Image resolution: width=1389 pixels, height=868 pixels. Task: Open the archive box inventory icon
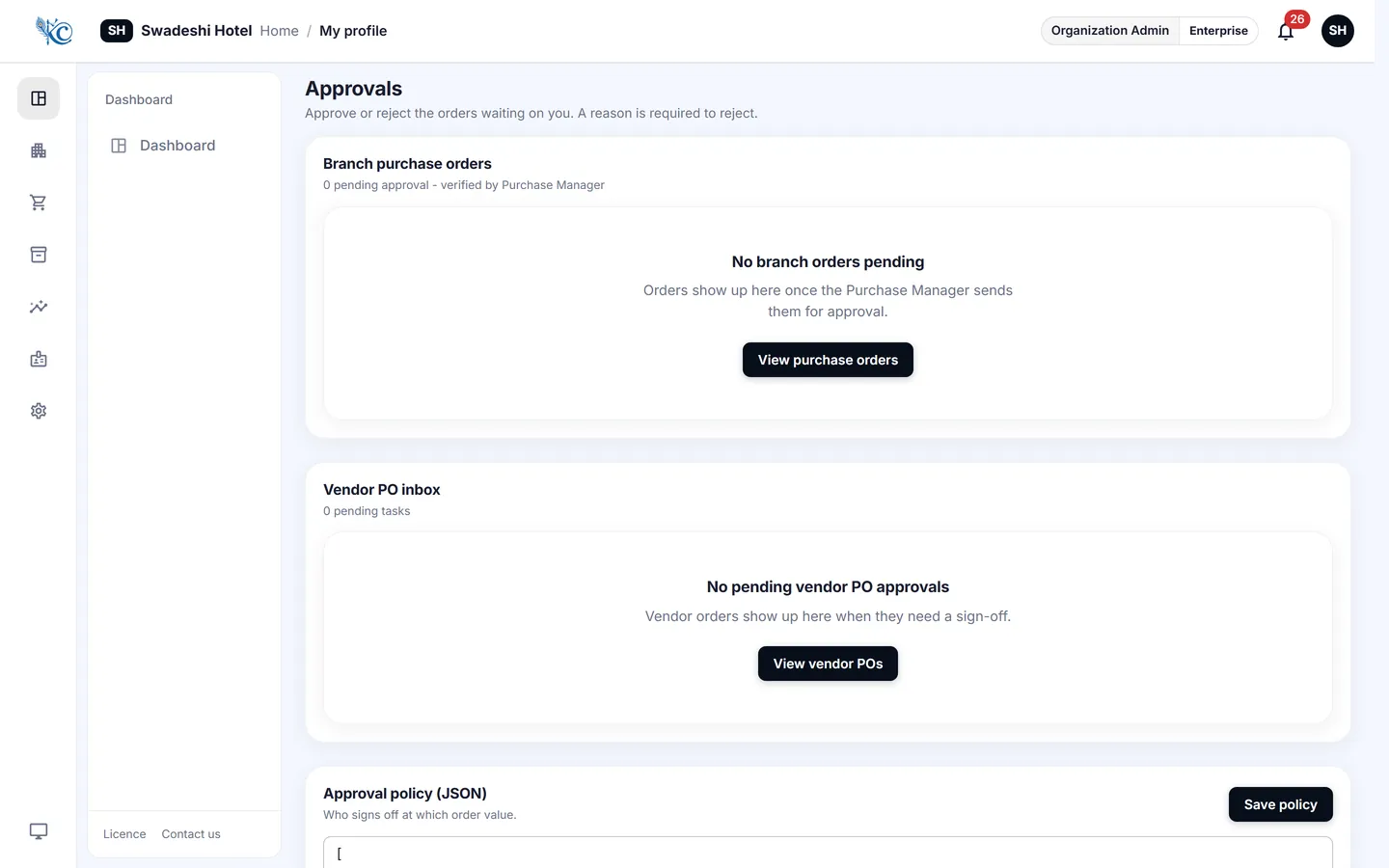39,255
